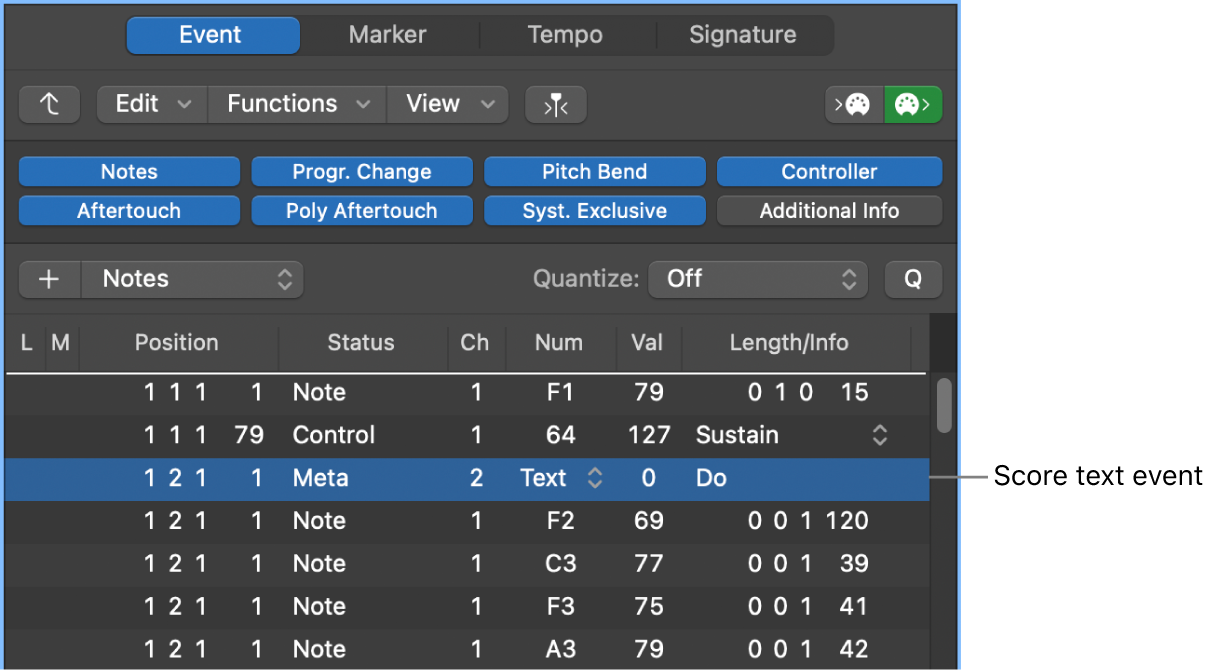
Task: Click the Additional Info button
Action: 829,210
